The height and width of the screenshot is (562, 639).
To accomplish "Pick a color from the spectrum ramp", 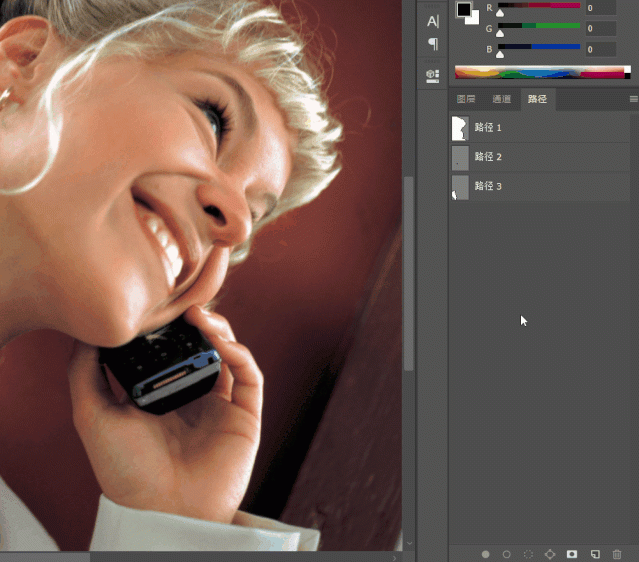I will point(540,72).
